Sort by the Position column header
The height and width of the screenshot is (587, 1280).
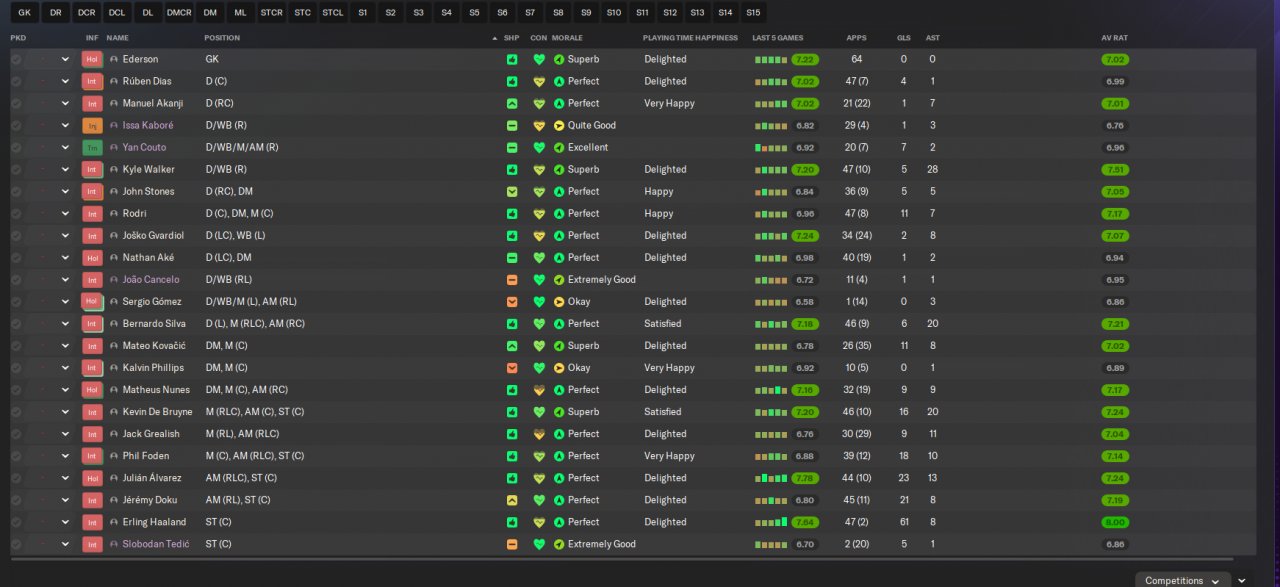click(x=222, y=38)
